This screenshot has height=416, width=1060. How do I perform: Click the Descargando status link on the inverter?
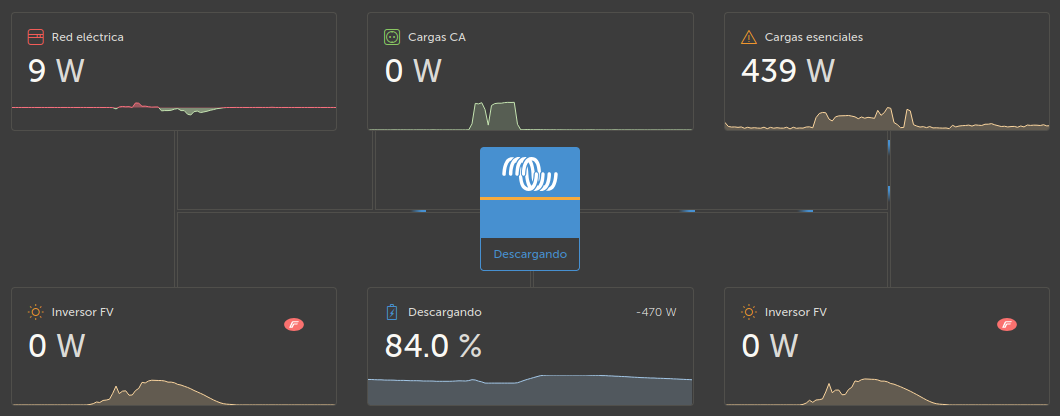[530, 254]
